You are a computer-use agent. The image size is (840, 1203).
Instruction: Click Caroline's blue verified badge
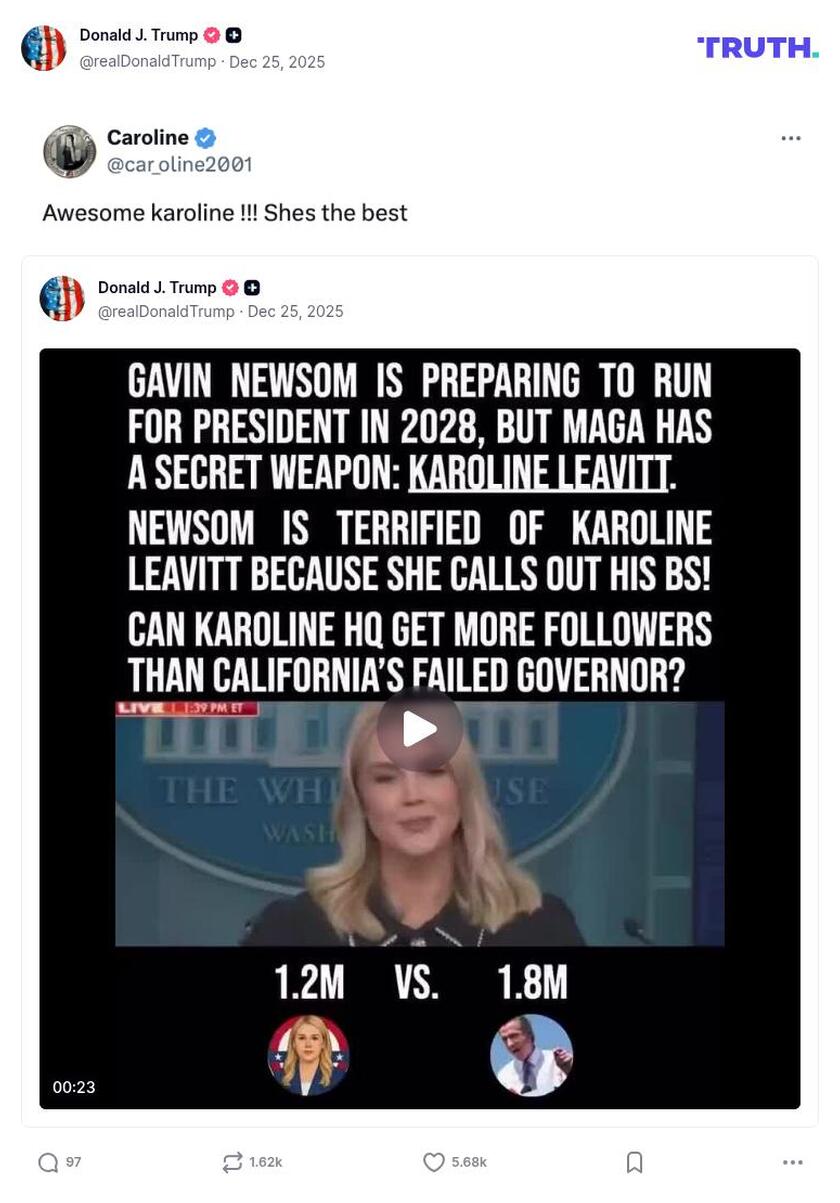coord(205,138)
